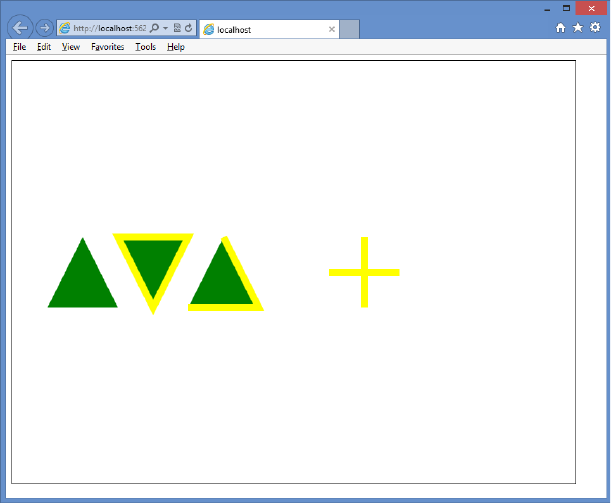This screenshot has width=611, height=503.
Task: Minimize the browser window
Action: [547, 9]
